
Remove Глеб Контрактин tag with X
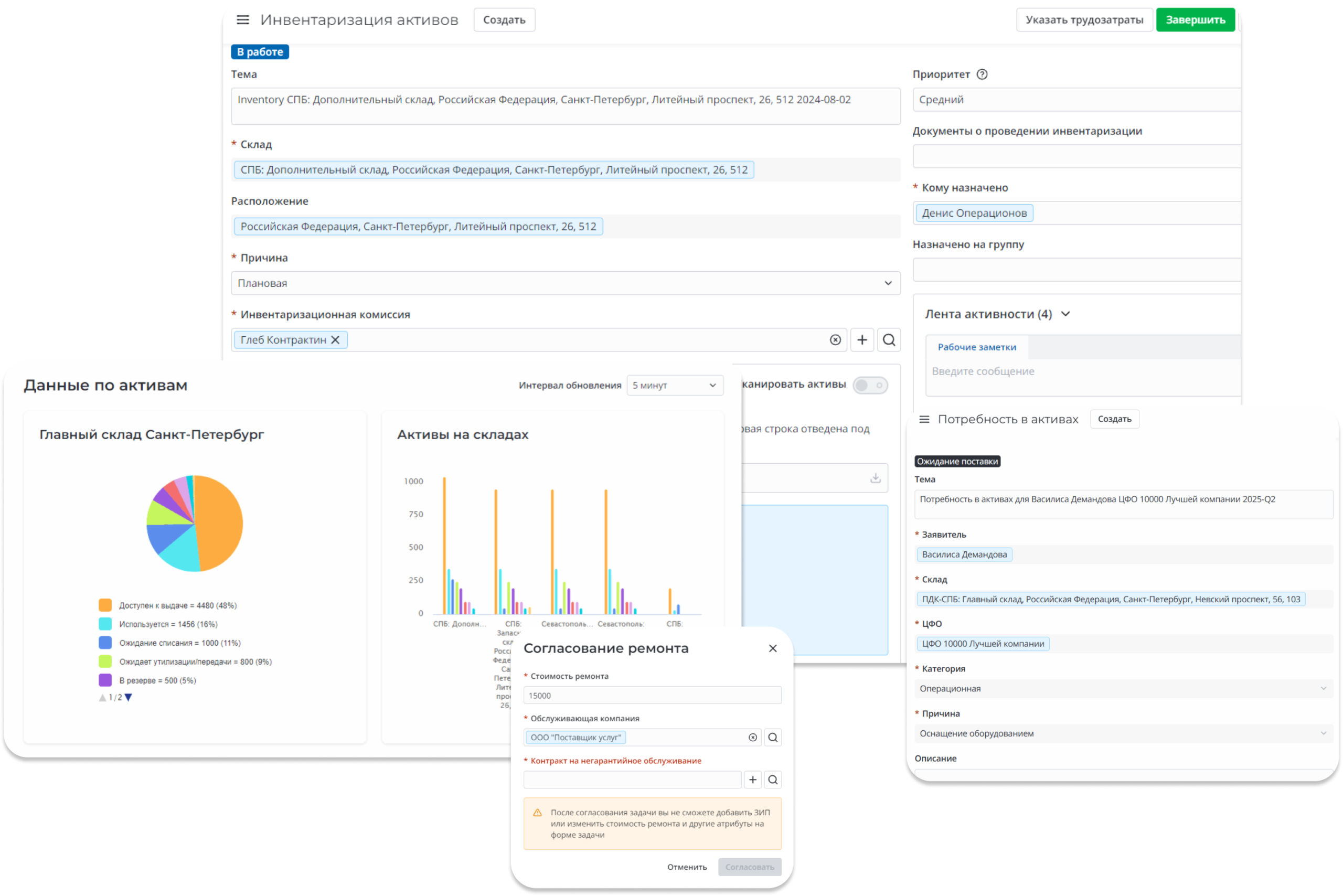tap(335, 340)
